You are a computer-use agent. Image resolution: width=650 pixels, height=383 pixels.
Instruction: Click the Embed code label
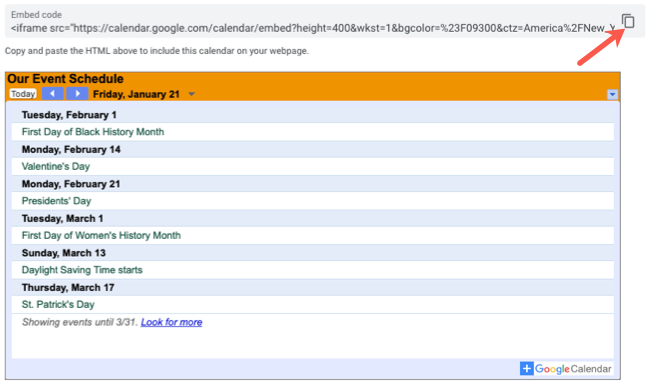tap(36, 15)
